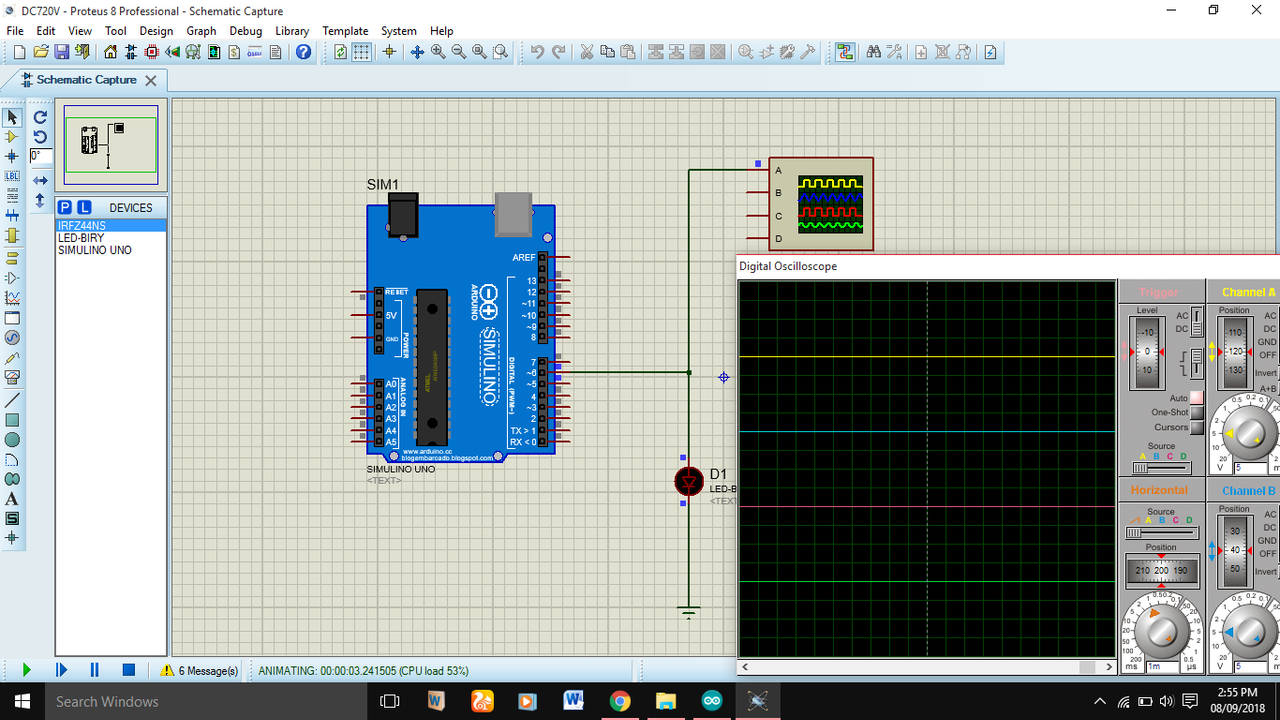This screenshot has width=1280, height=720.
Task: Open the Debug menu
Action: [246, 31]
